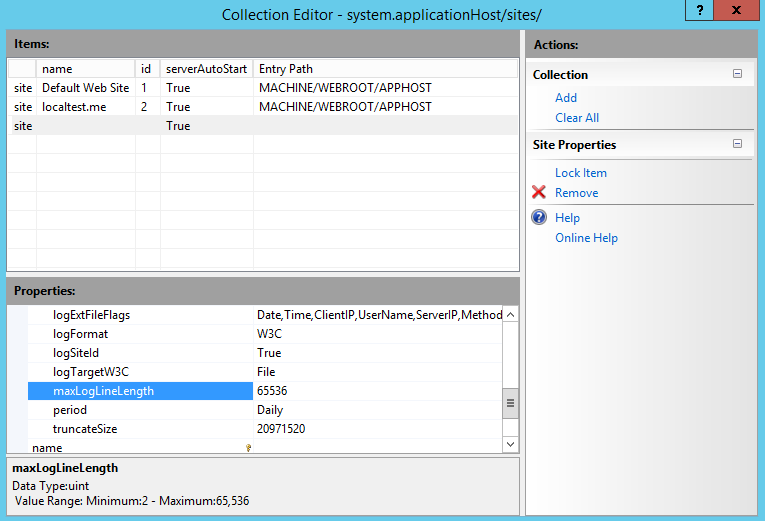Select the logTargetW3C property
This screenshot has width=765, height=521.
coord(140,372)
